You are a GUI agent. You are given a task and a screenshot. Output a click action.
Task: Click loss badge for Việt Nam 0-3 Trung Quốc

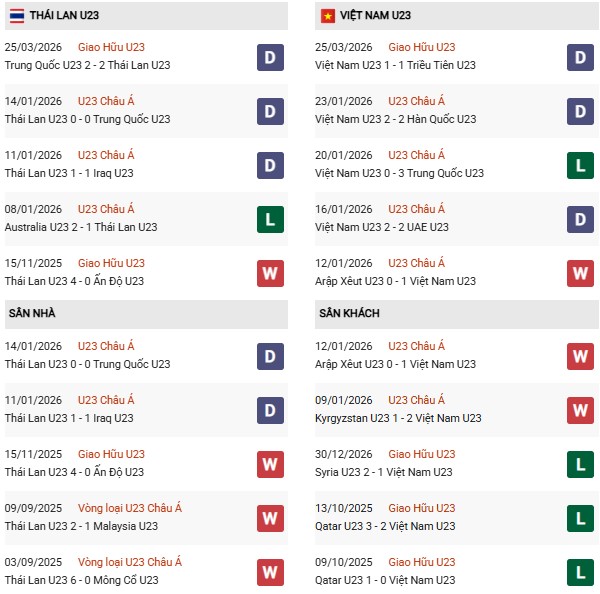581,165
